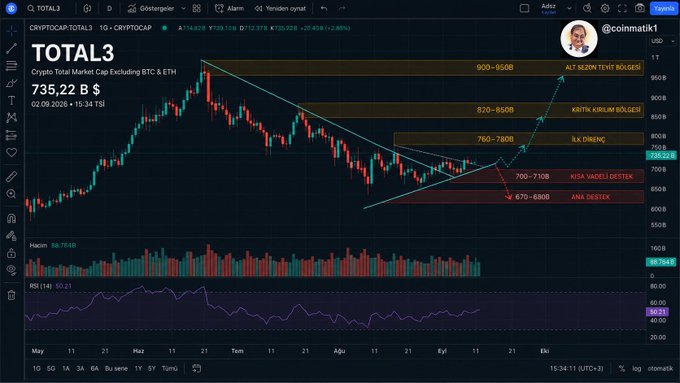The width and height of the screenshot is (680, 383).
Task: Select the Hacim volume indicator legend
Action: tap(38, 246)
